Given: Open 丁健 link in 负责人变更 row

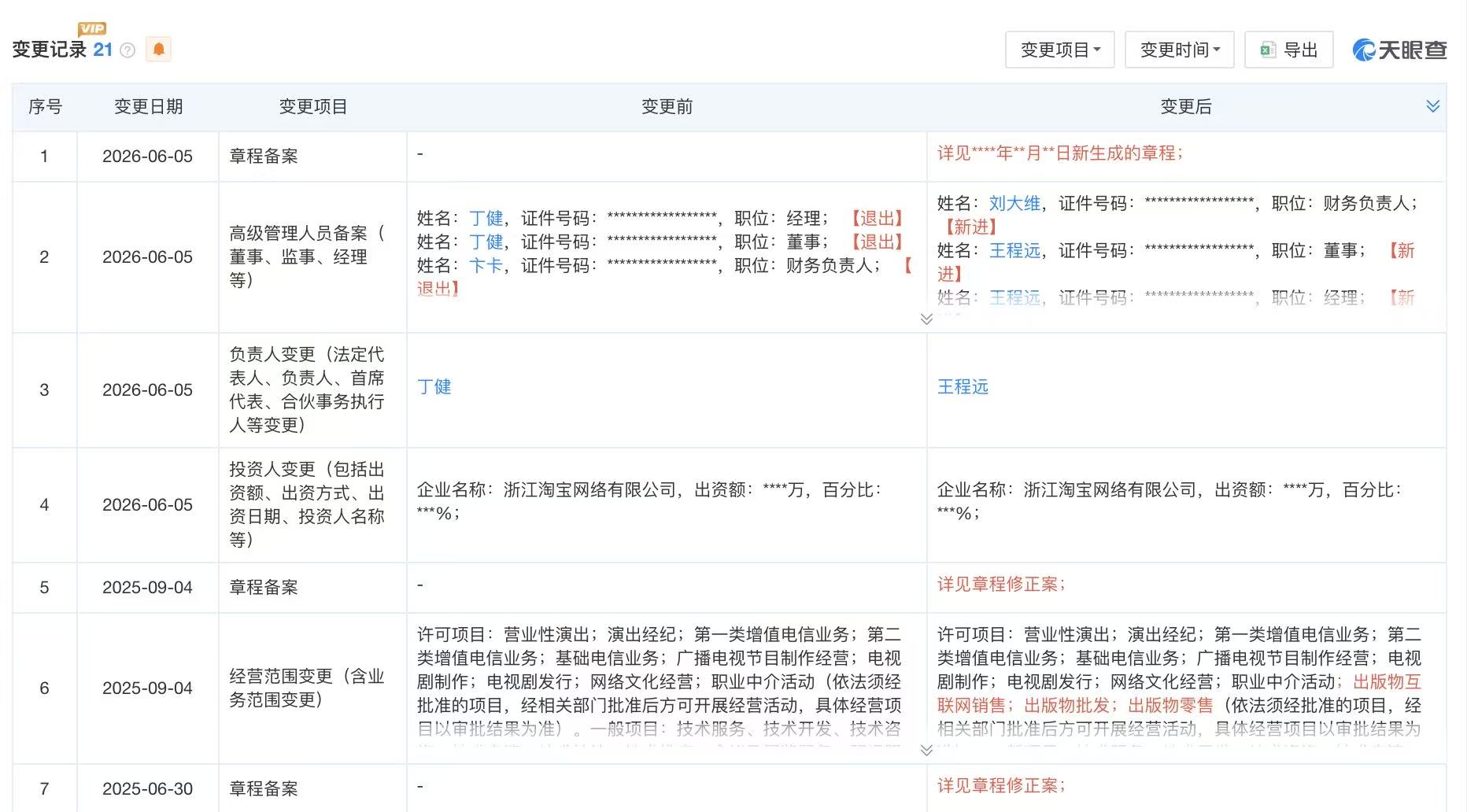Looking at the screenshot, I should point(434,386).
